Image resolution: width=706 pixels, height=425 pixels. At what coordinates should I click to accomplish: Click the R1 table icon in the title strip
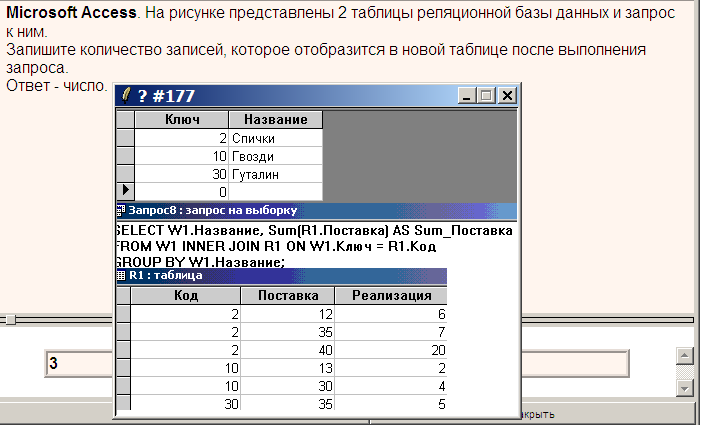click(121, 275)
